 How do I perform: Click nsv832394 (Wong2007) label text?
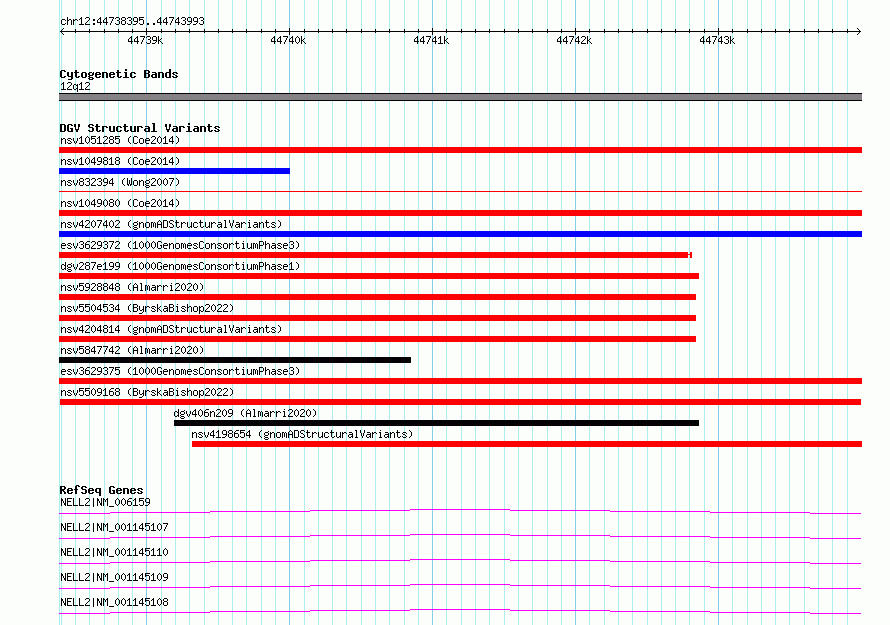(x=120, y=182)
